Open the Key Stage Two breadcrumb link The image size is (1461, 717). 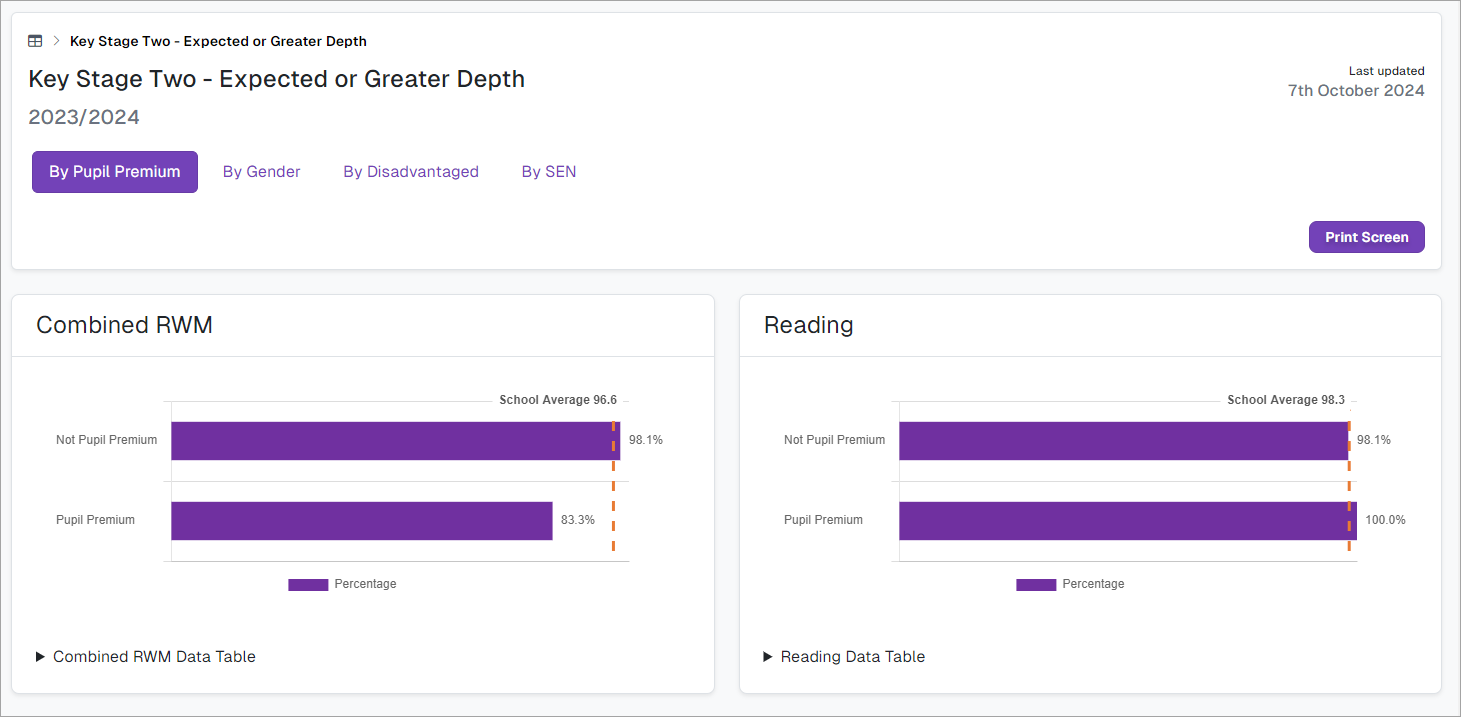tap(218, 41)
